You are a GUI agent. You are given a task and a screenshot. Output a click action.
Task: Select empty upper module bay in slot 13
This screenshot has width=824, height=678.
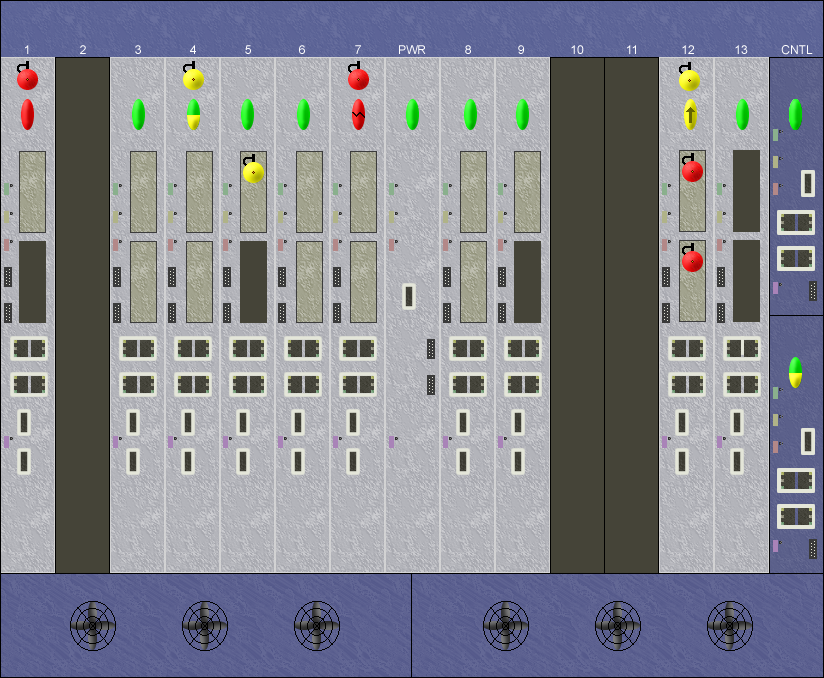click(x=747, y=191)
